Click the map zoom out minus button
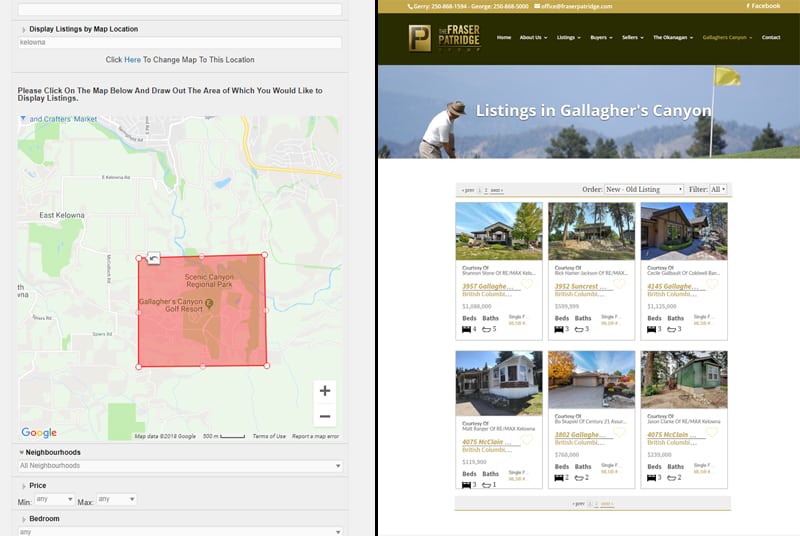 [324, 416]
